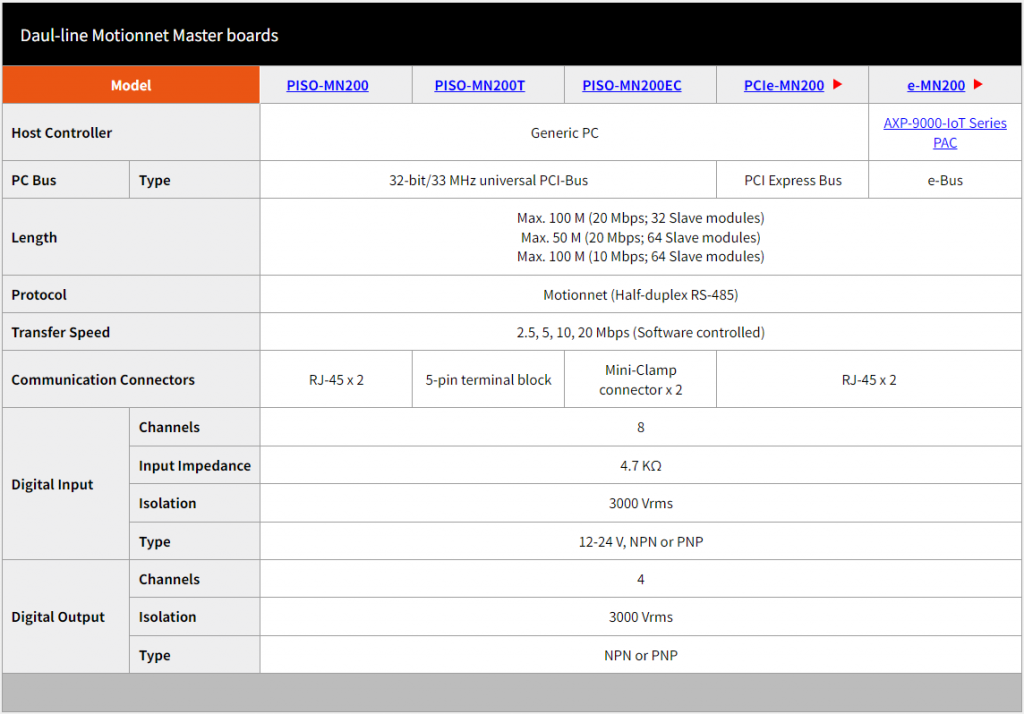Click the red arrow next to e-MN200
Image resolution: width=1024 pixels, height=714 pixels.
tap(978, 85)
